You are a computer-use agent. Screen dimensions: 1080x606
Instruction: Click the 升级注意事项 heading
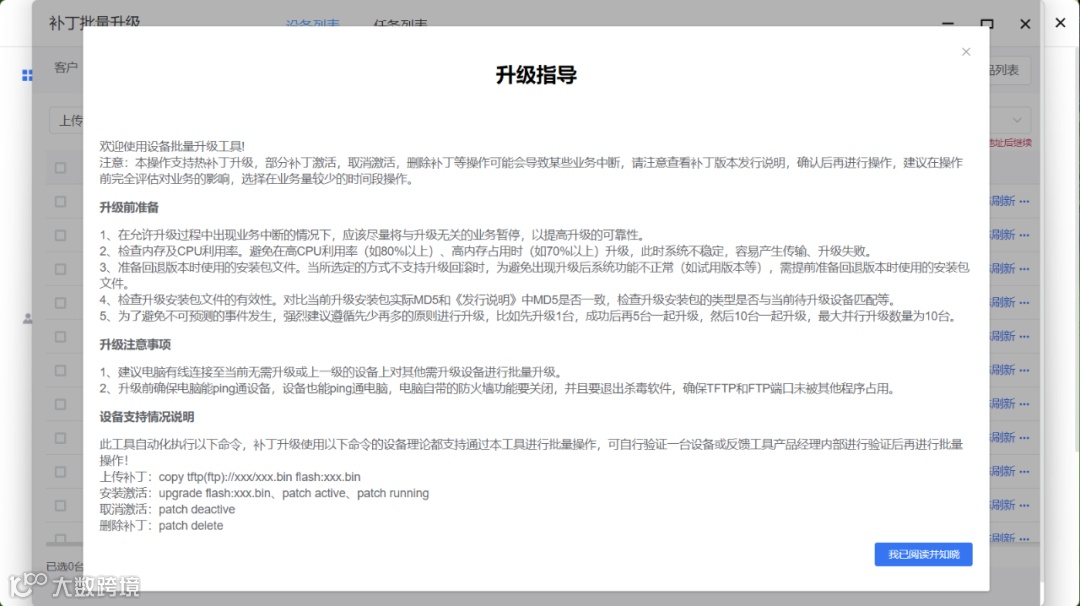pos(135,344)
